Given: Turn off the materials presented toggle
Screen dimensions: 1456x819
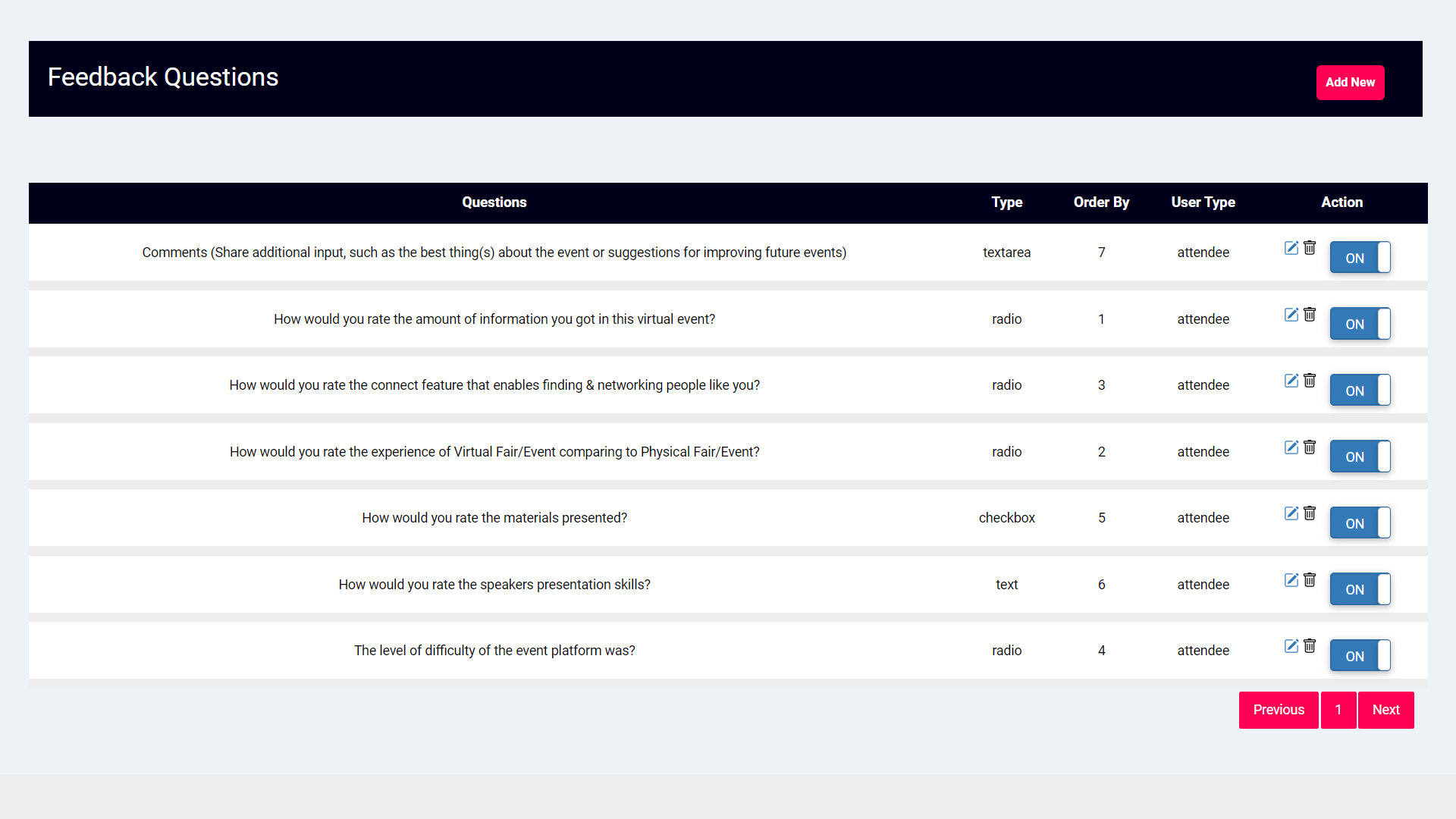Looking at the screenshot, I should 1360,523.
